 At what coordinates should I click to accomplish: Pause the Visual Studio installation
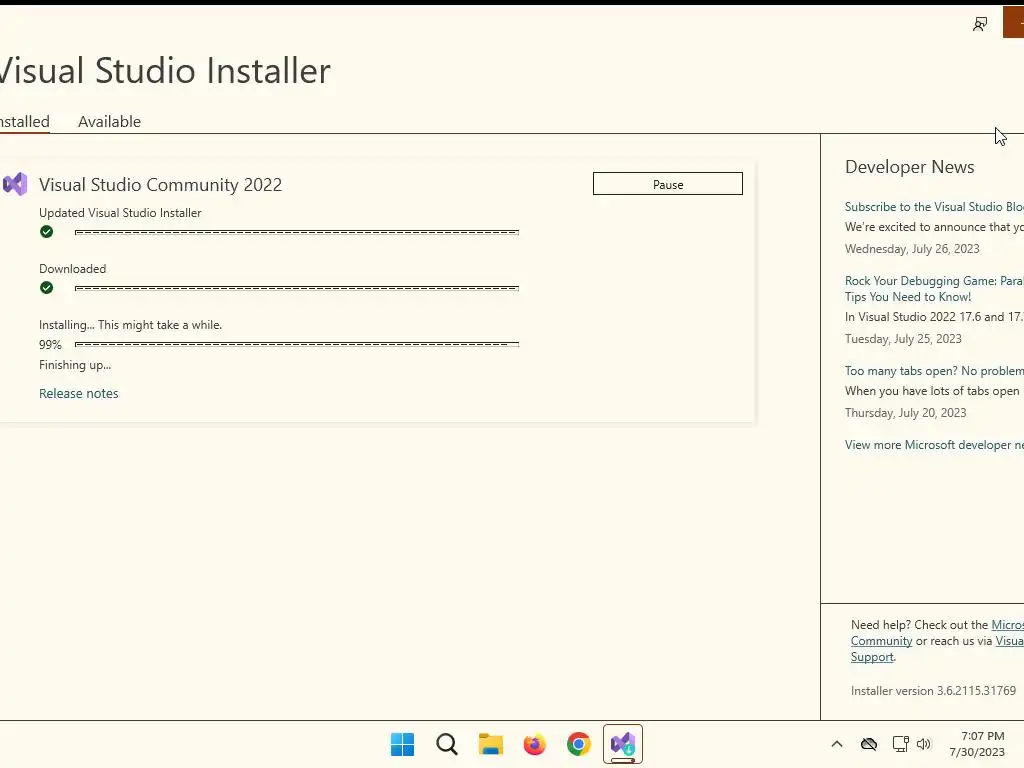click(x=667, y=184)
